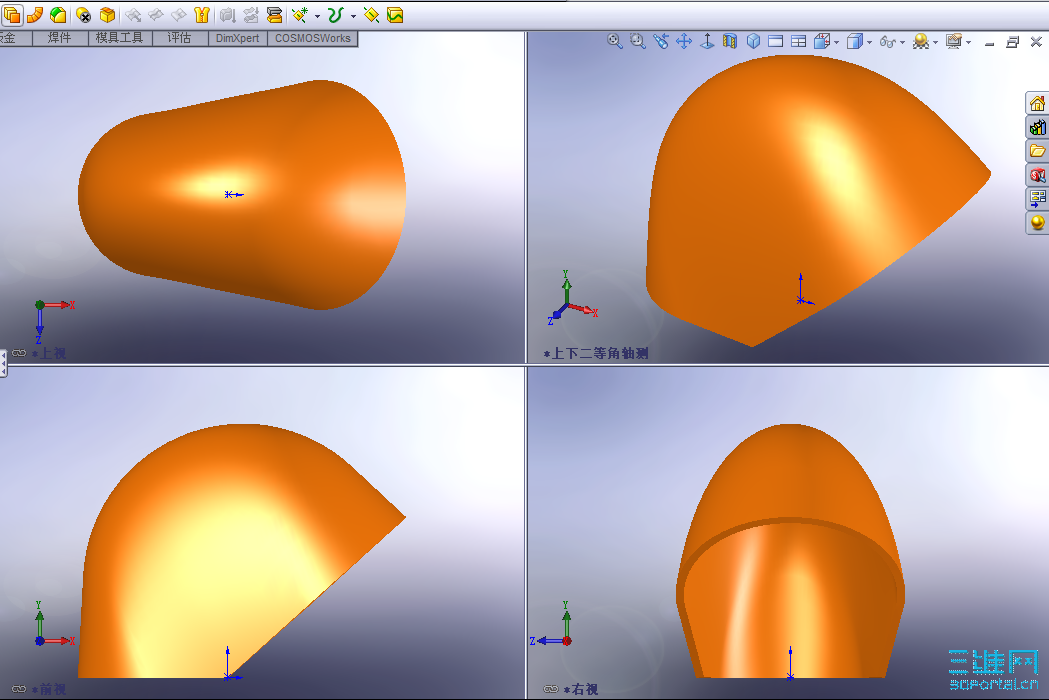1049x700 pixels.
Task: Click the Previous View icon
Action: 661,41
